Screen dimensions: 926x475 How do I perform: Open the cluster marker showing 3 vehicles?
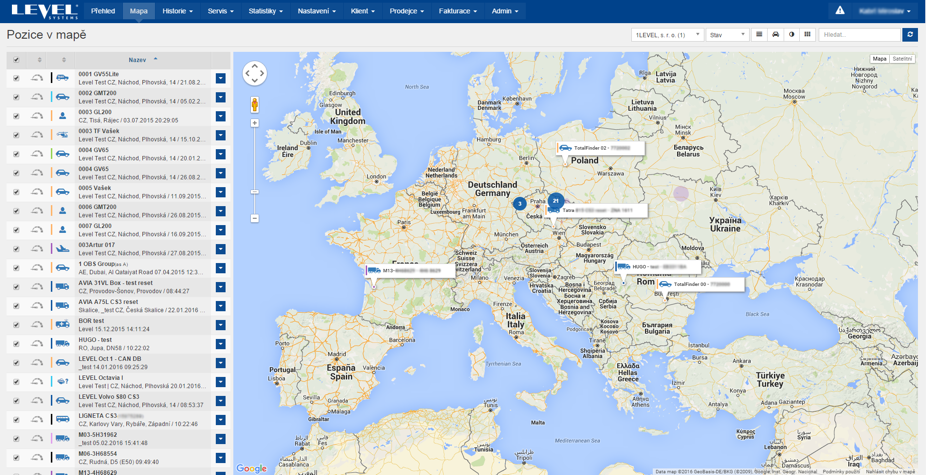coord(519,204)
